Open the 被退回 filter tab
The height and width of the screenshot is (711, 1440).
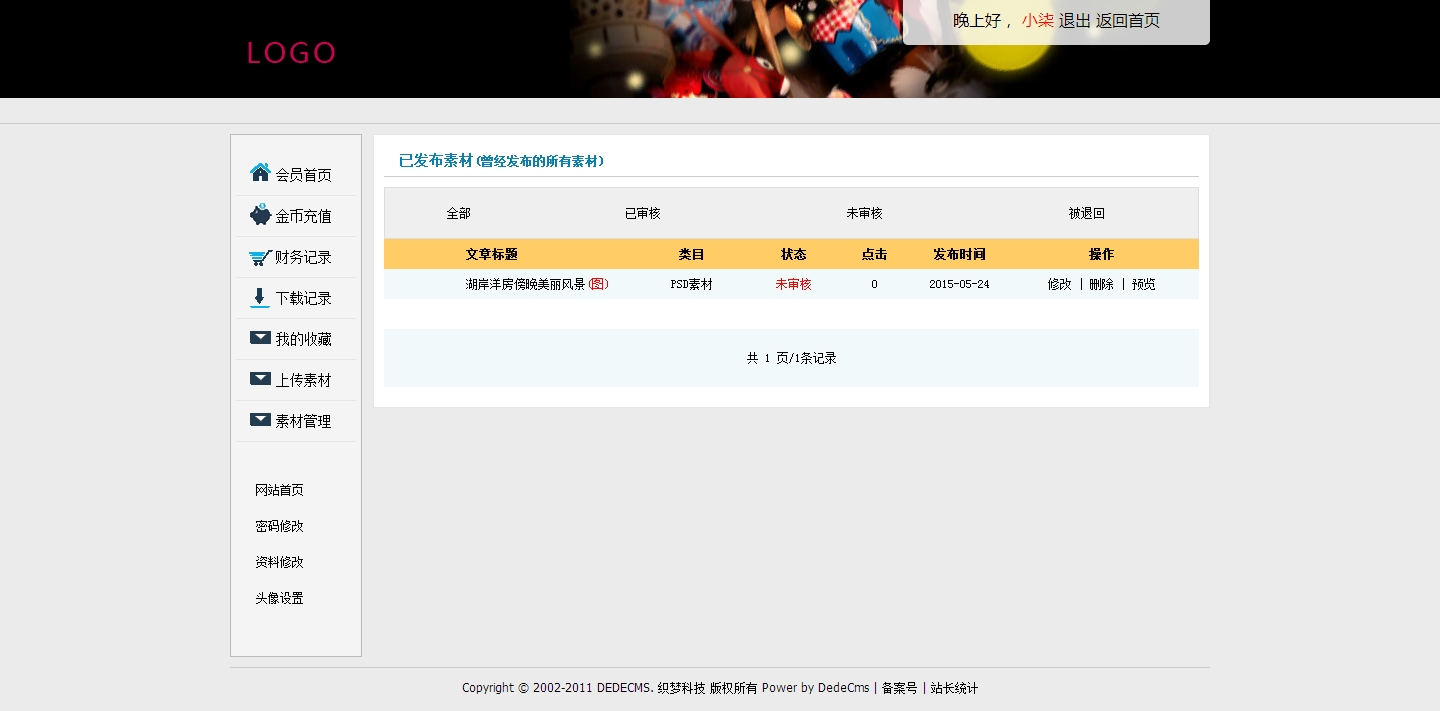pyautogui.click(x=1086, y=213)
